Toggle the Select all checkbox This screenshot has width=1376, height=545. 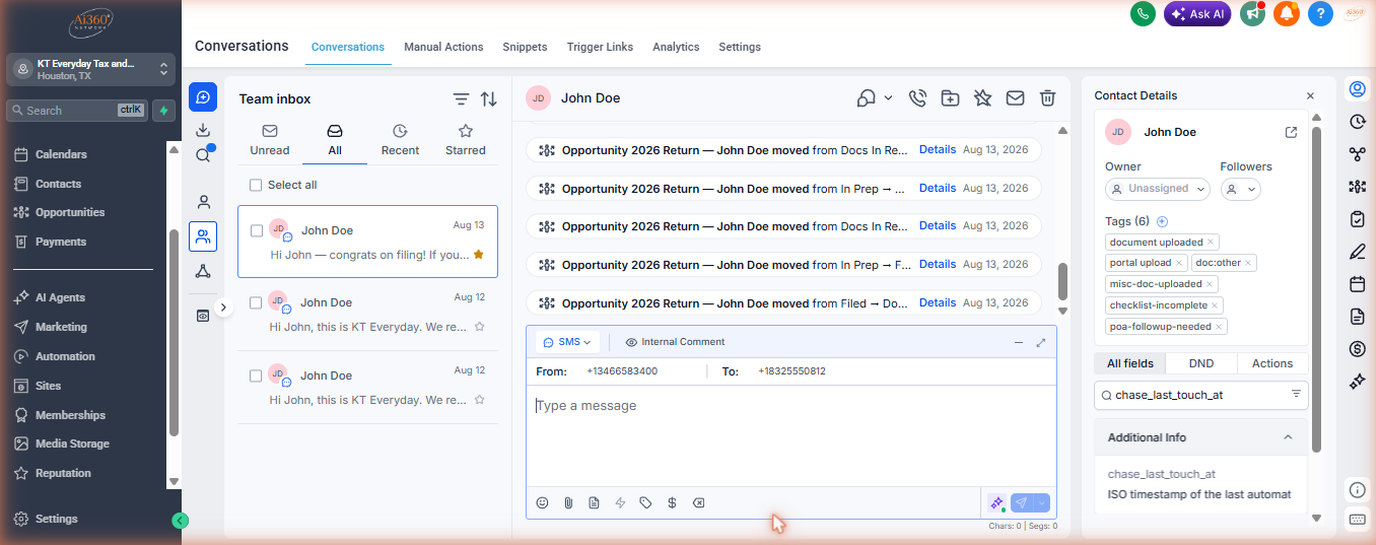coord(256,185)
